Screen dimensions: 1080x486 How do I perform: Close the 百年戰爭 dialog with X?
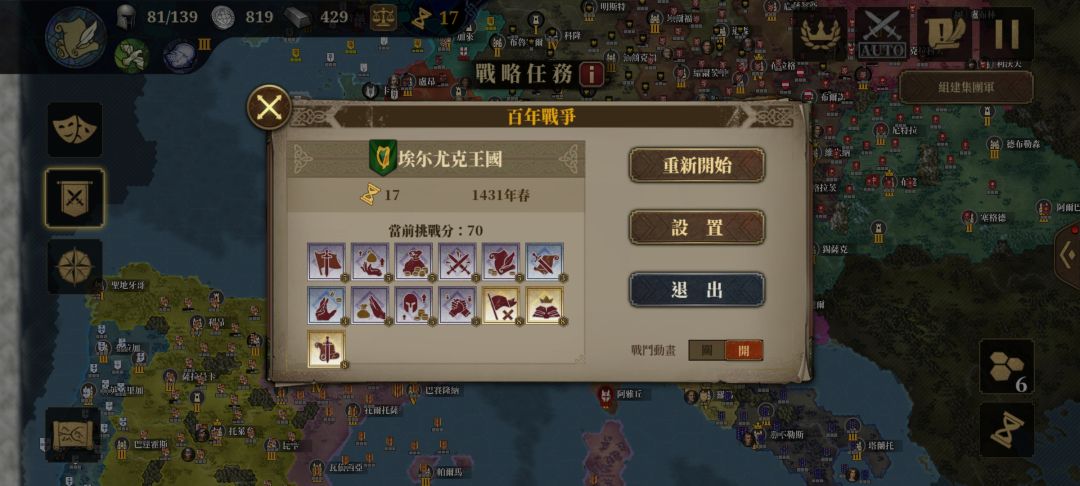click(269, 107)
